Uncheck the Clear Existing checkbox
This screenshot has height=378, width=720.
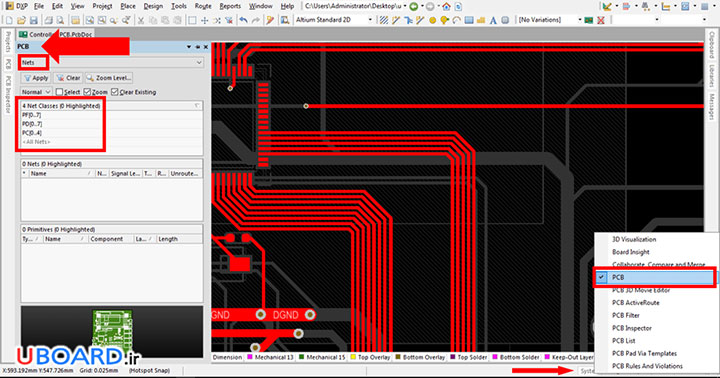[x=115, y=92]
